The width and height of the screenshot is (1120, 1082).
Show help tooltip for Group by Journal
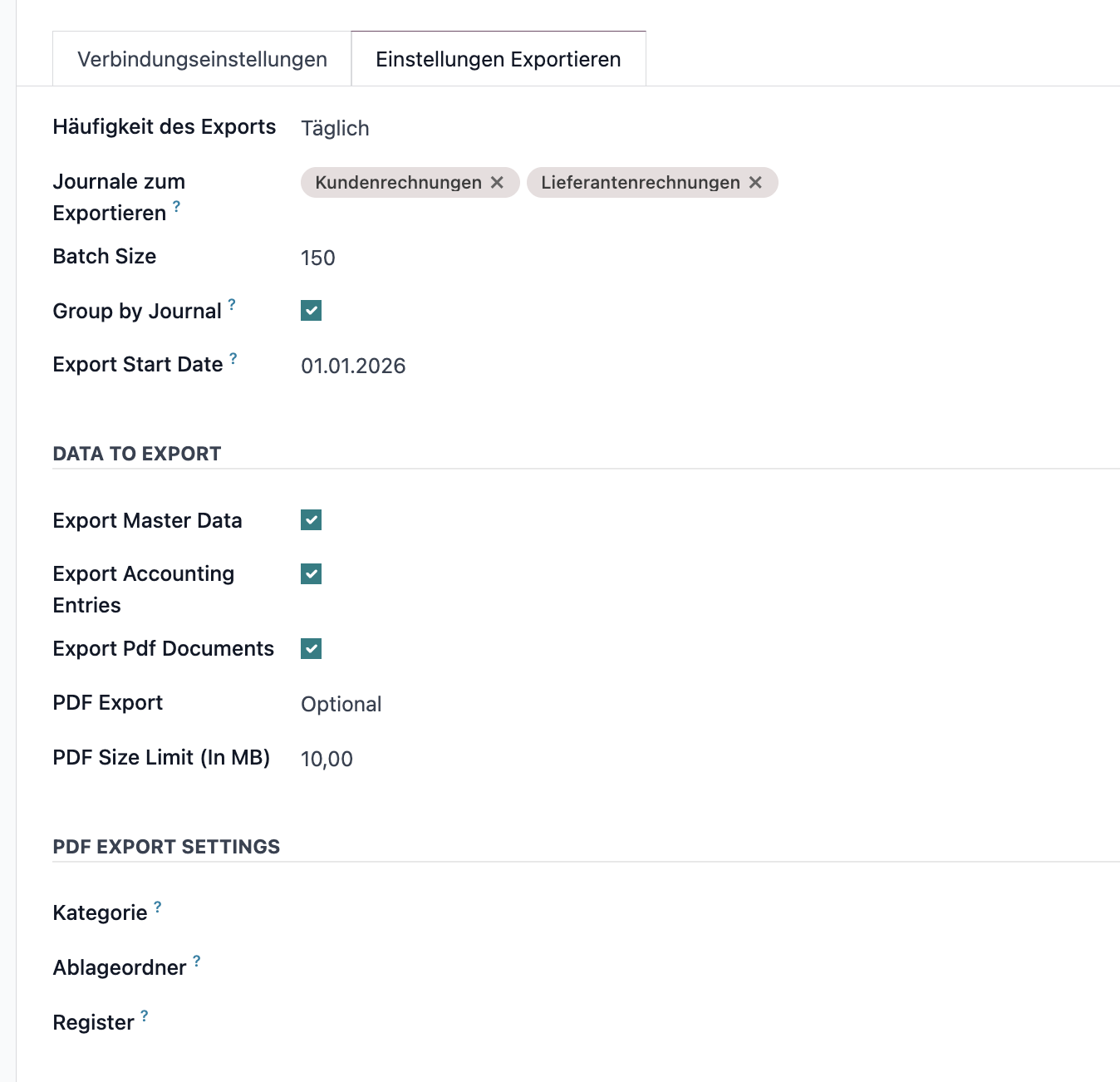232,304
